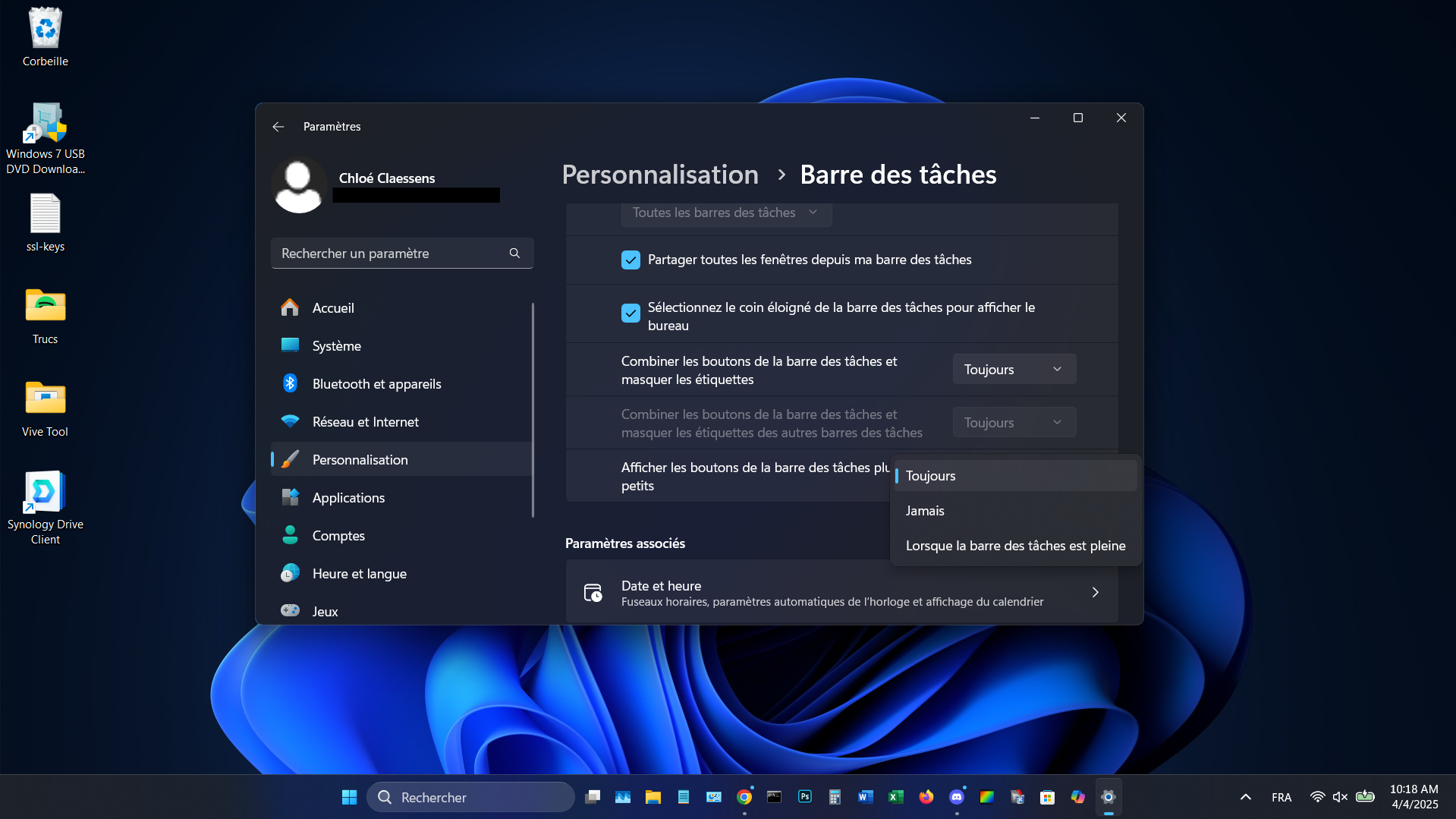Click the Chloé Claessens profile avatar
The height and width of the screenshot is (819, 1456).
tap(299, 185)
